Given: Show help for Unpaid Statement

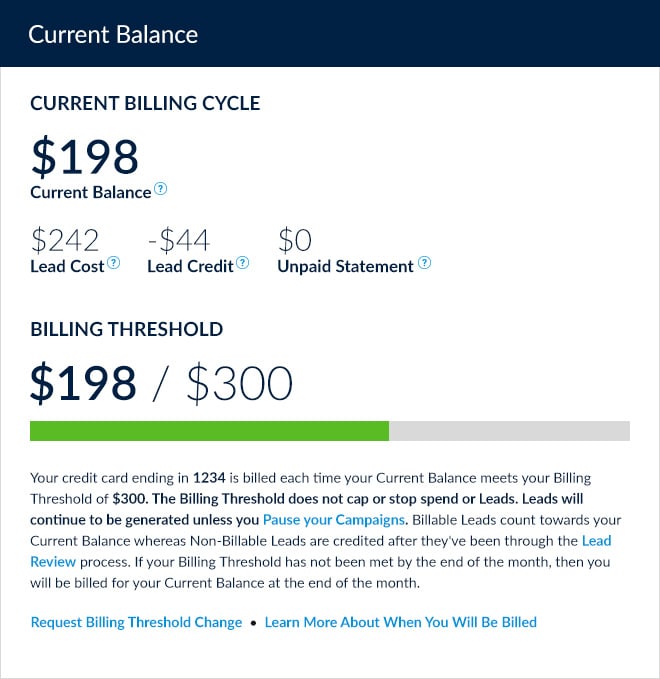Looking at the screenshot, I should click(424, 263).
